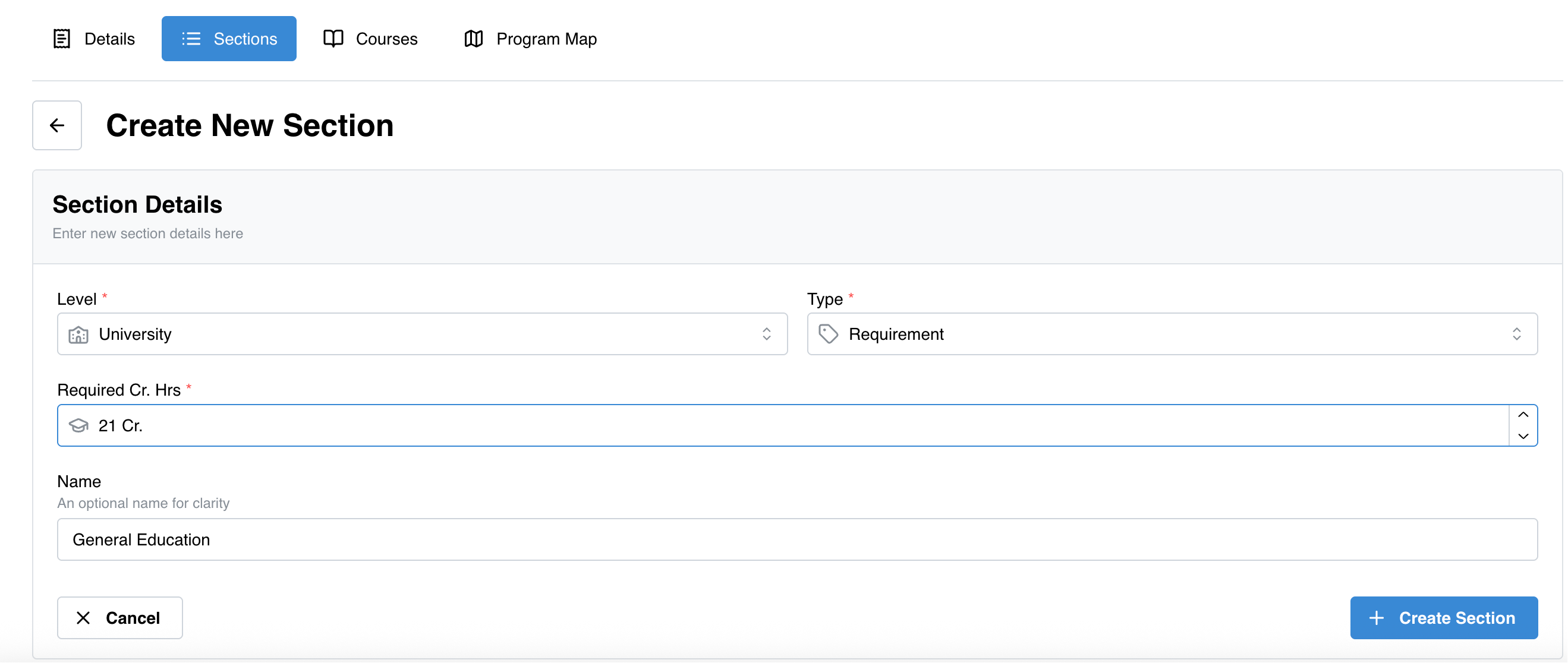This screenshot has width=1568, height=663.
Task: Click the university building icon in Level field
Action: pos(78,334)
